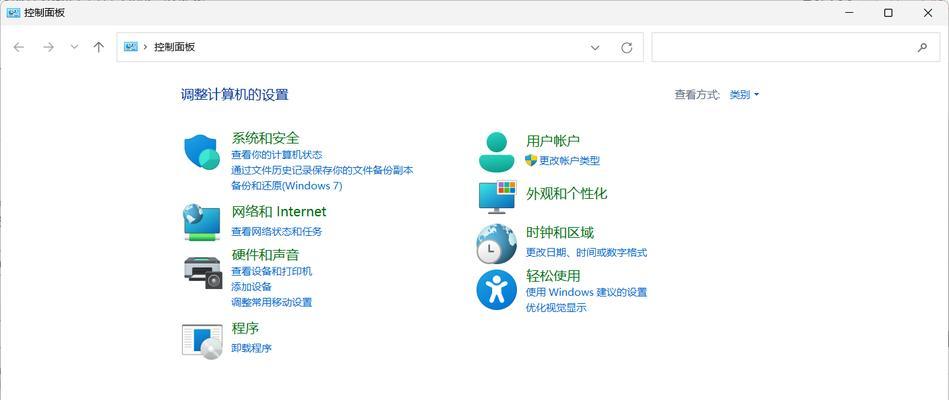Minimize the 控制面板 window

(849, 13)
